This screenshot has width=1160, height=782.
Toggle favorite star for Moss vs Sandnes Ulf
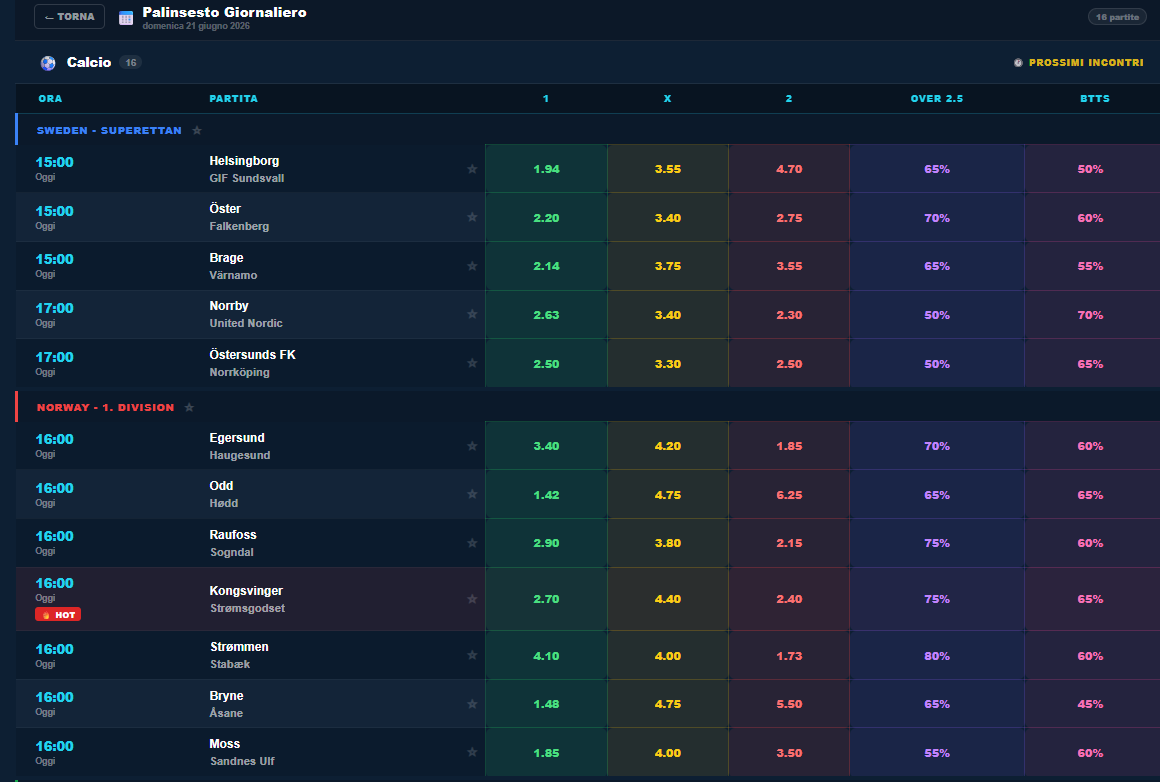[472, 752]
